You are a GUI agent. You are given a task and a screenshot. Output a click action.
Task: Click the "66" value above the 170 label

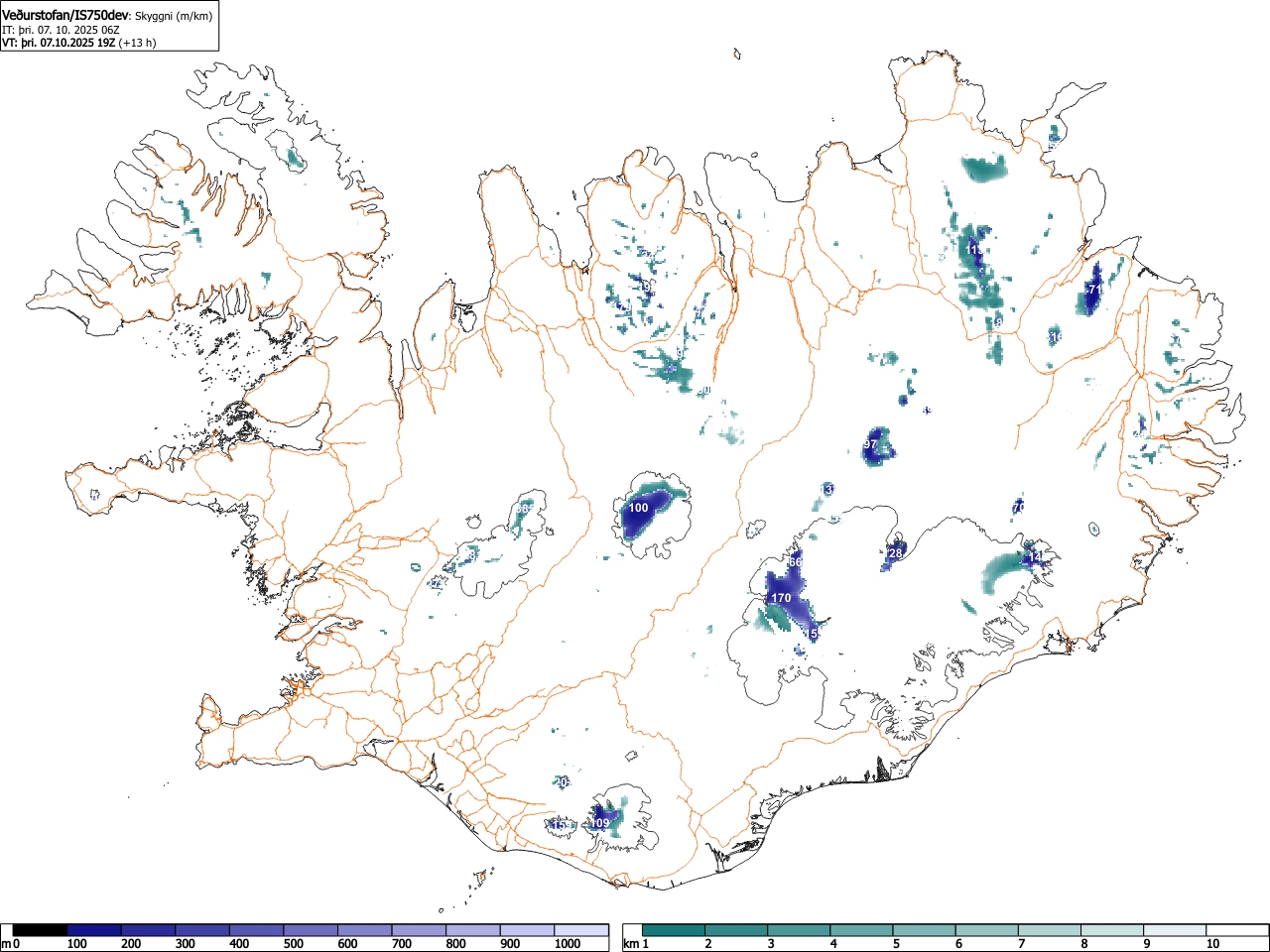pos(795,562)
